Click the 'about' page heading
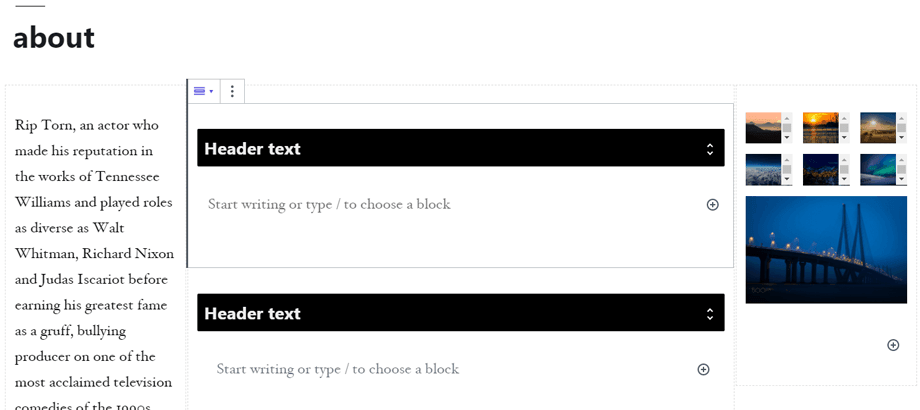The height and width of the screenshot is (410, 920). pos(54,38)
